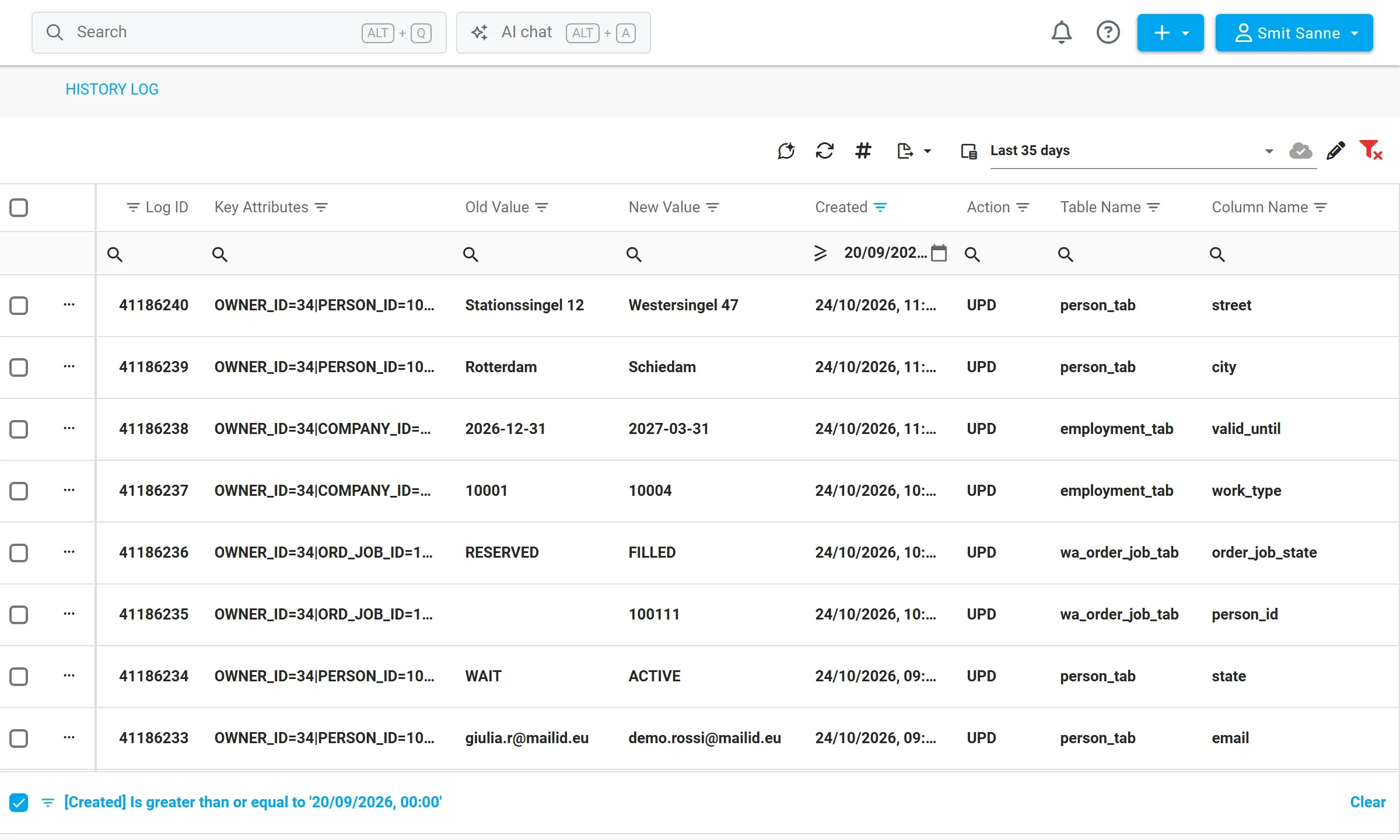Expand the export options arrow
1400x840 pixels.
[927, 151]
